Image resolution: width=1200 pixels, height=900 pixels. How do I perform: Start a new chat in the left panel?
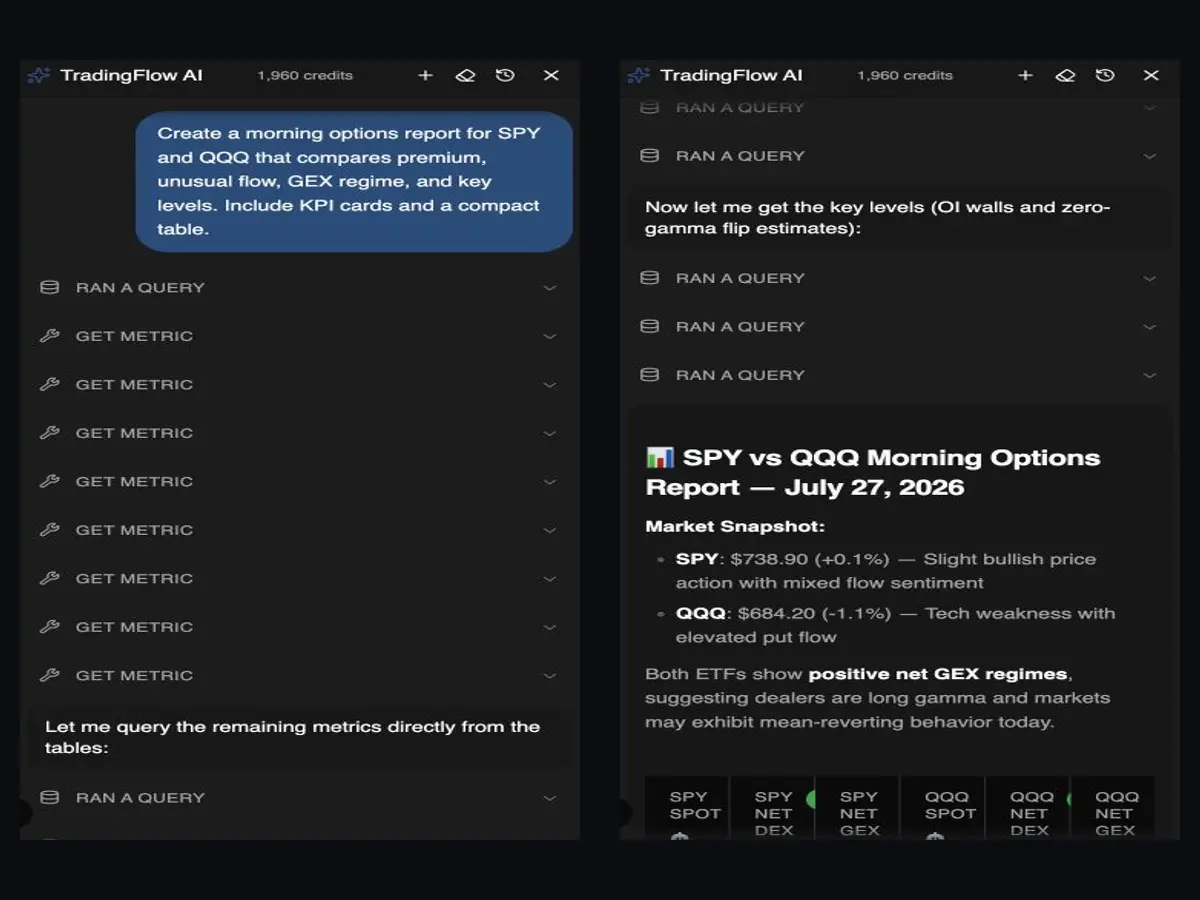pyautogui.click(x=425, y=75)
